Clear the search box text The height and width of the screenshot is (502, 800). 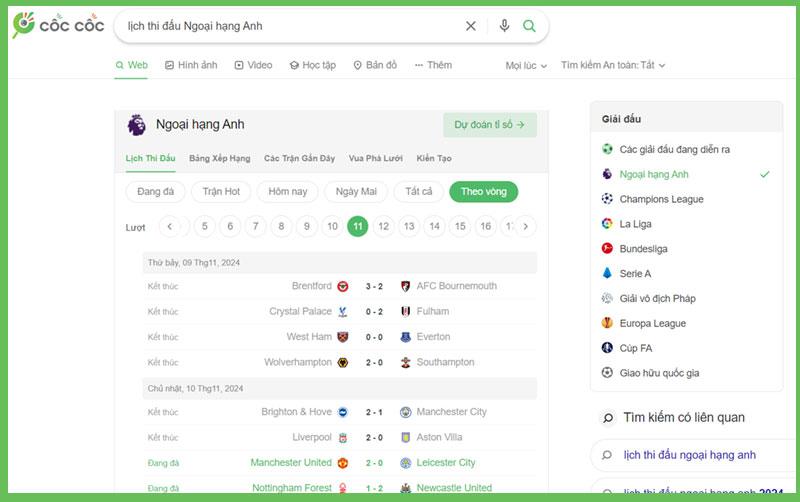pyautogui.click(x=471, y=26)
